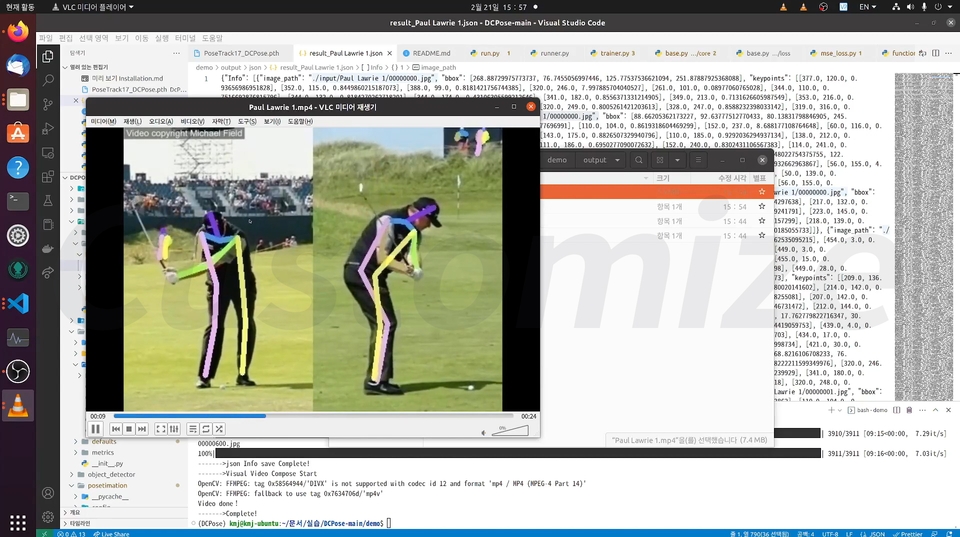Toggle loop mode in VLC
Screen dimensions: 960x537
point(206,429)
